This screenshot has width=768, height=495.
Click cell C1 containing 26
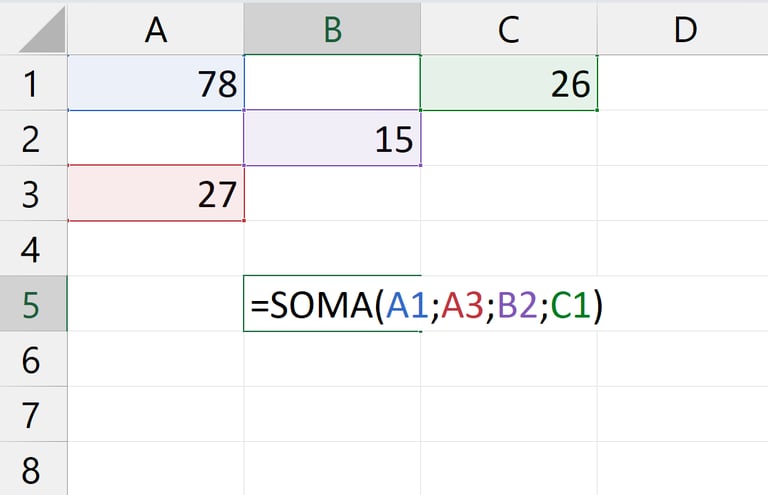(x=508, y=84)
